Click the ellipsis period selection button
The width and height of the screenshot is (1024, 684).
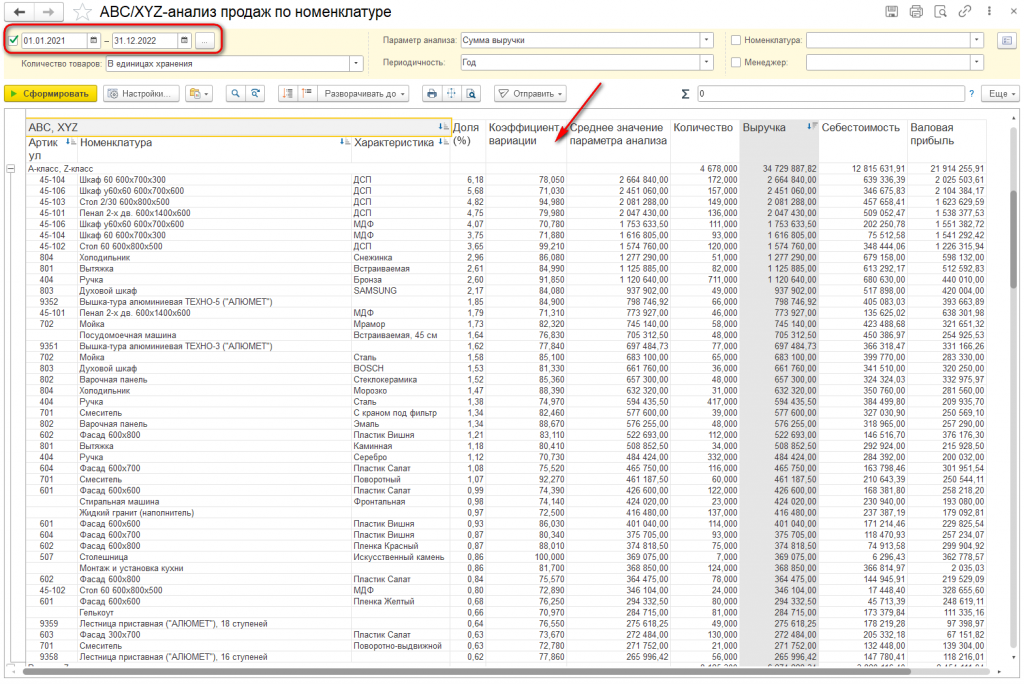tap(204, 41)
